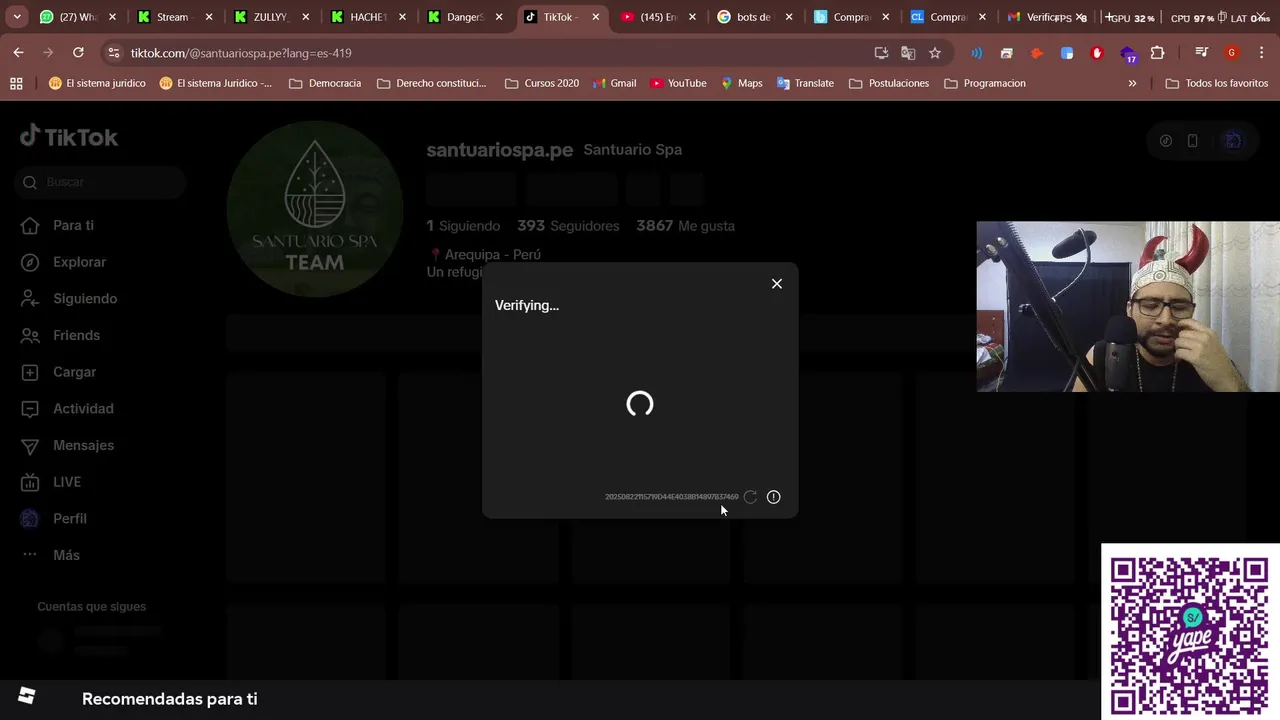1280x720 pixels.
Task: Open the Cursos 2020 bookmarks folder
Action: [542, 83]
